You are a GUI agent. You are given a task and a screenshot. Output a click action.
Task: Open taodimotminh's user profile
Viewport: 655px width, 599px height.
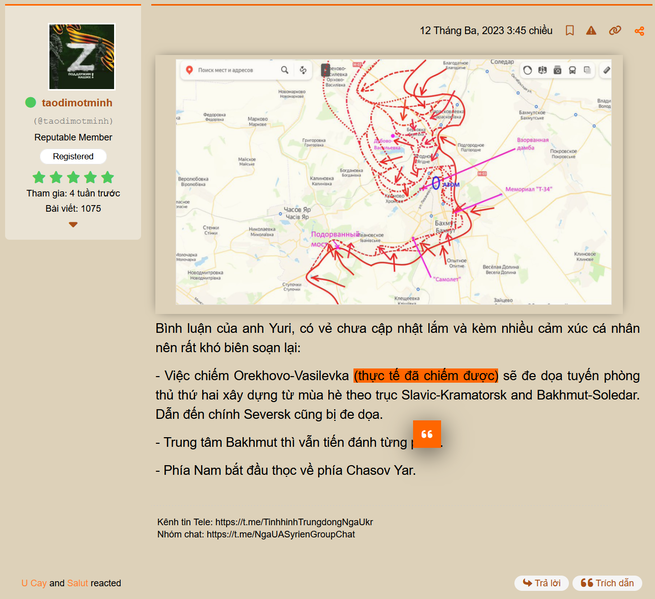[76, 102]
